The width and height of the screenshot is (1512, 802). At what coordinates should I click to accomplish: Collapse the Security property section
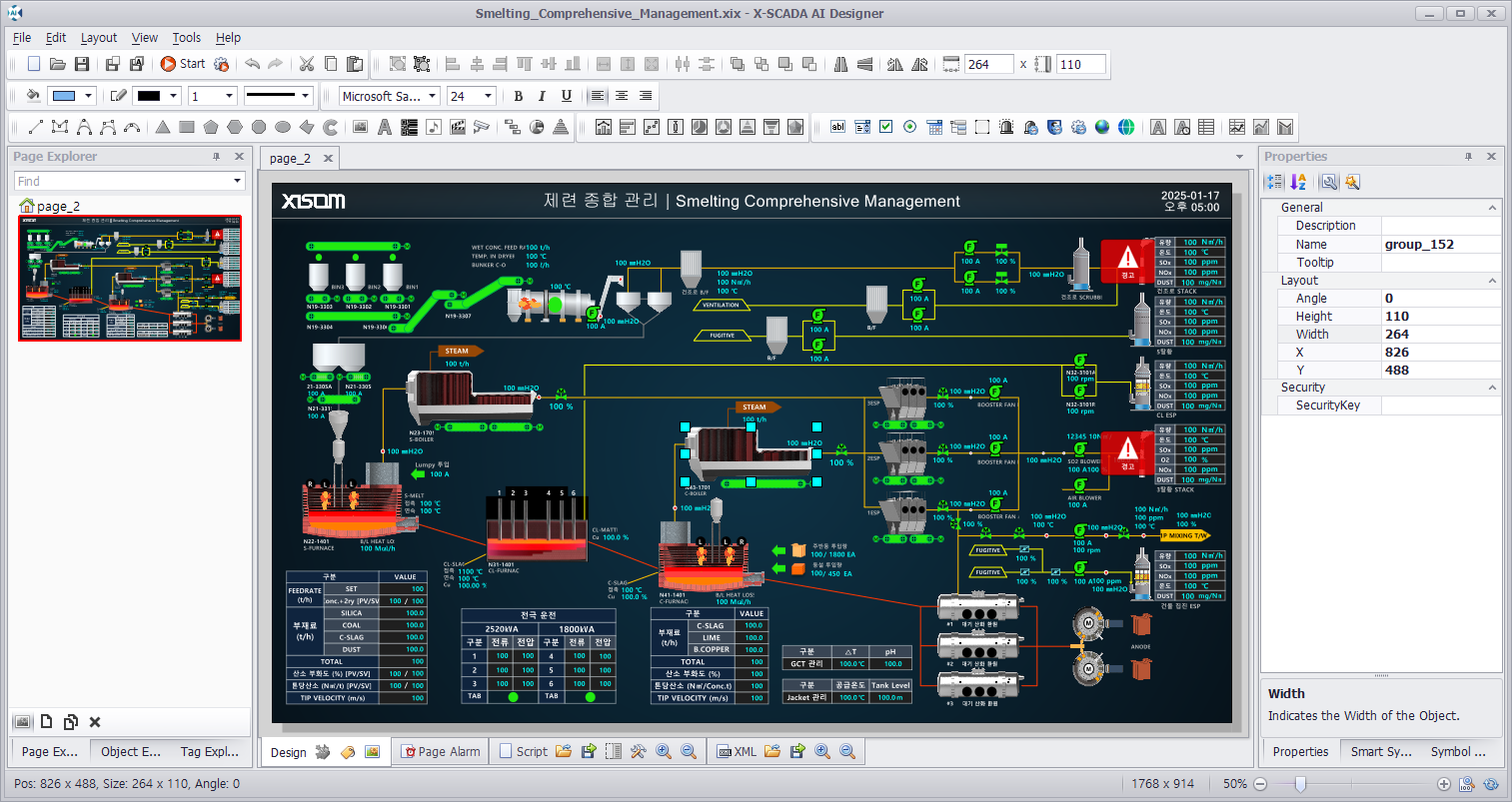tap(1493, 388)
